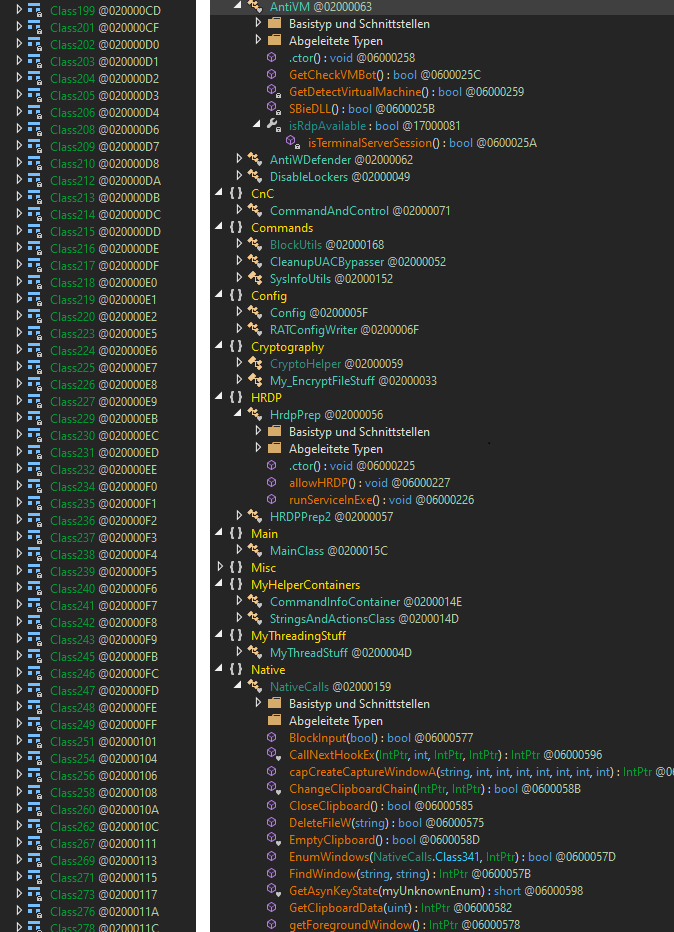
Task: Click the class icon beside MainClass
Action: point(255,551)
